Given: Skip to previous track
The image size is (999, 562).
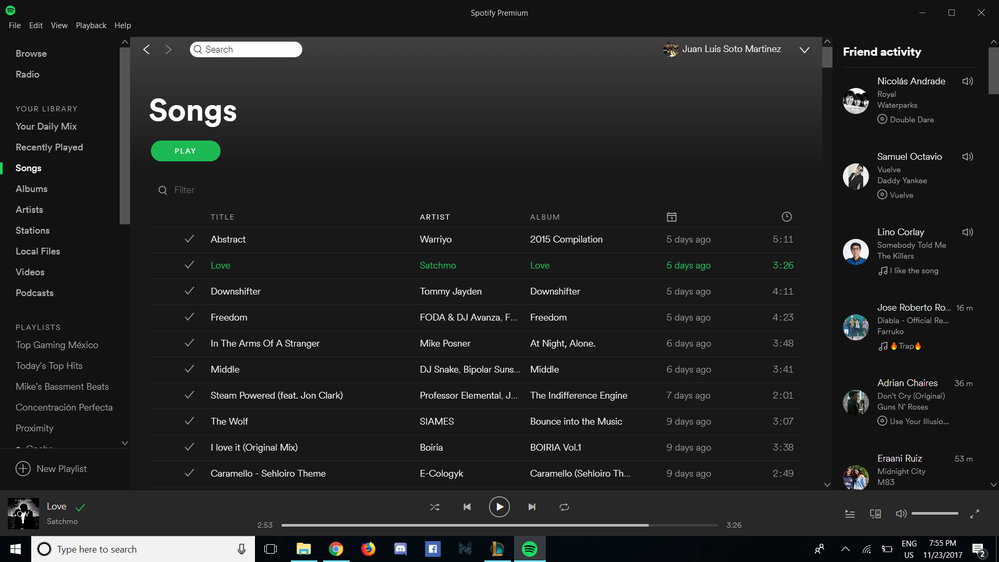Looking at the screenshot, I should pyautogui.click(x=467, y=507).
